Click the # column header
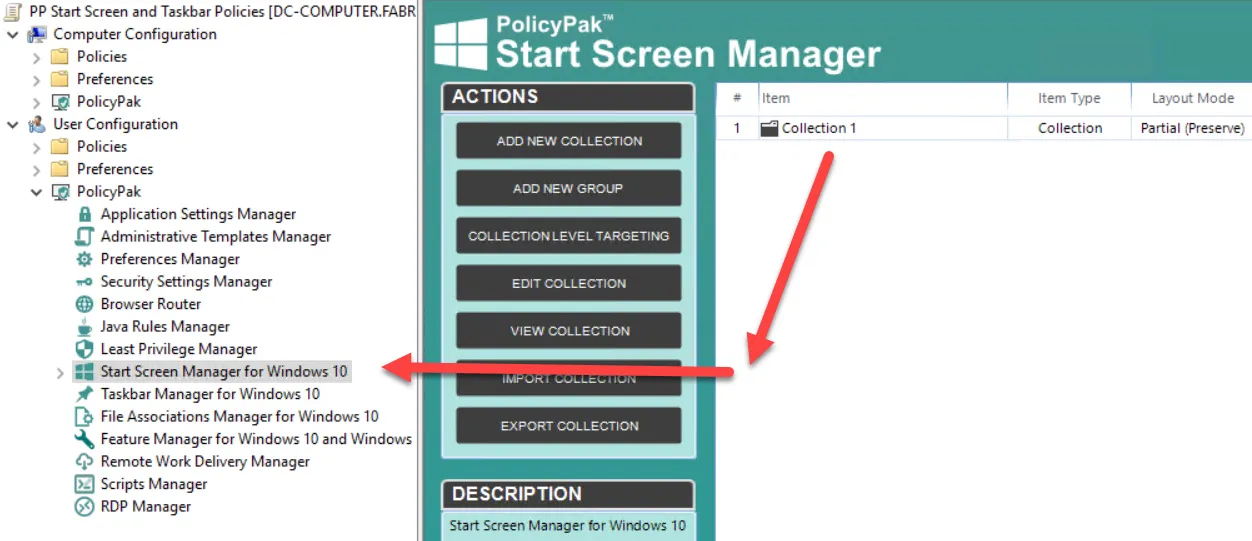Screen dimensions: 1252x541 tap(737, 98)
